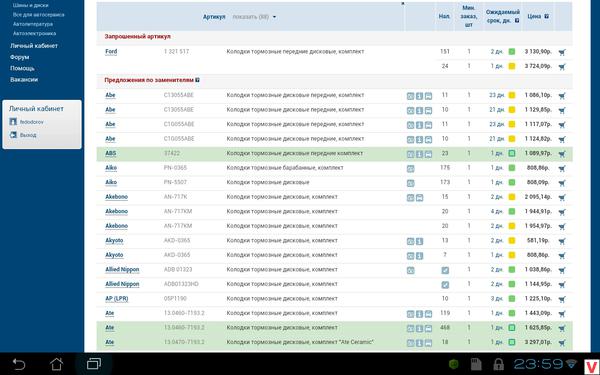Tap Wi-Fi signal icon in status bar
Image resolution: width=600 pixels, height=375 pixels.
coord(571,364)
